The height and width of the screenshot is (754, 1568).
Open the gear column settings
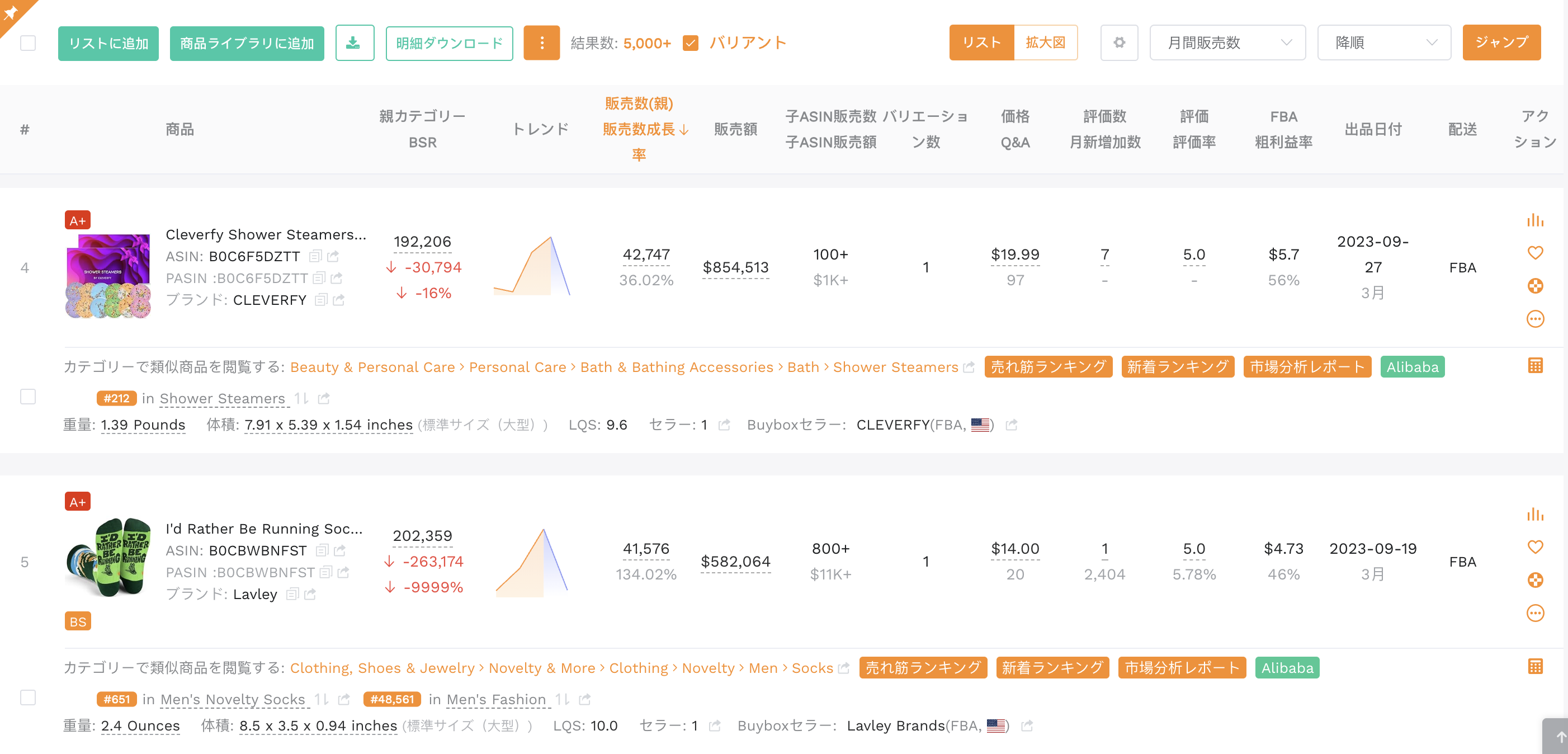click(1119, 43)
